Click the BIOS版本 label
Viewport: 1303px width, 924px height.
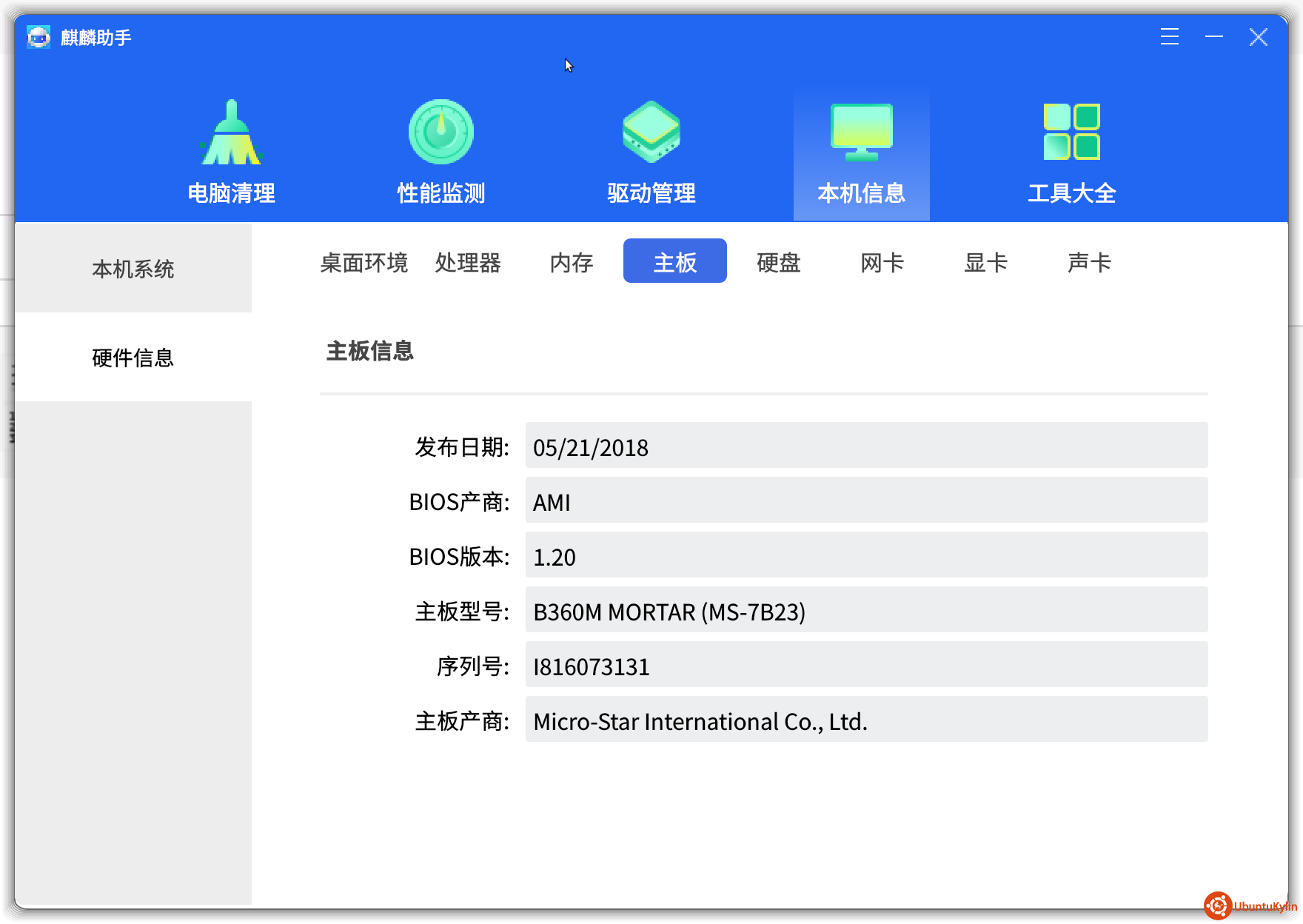[x=459, y=556]
